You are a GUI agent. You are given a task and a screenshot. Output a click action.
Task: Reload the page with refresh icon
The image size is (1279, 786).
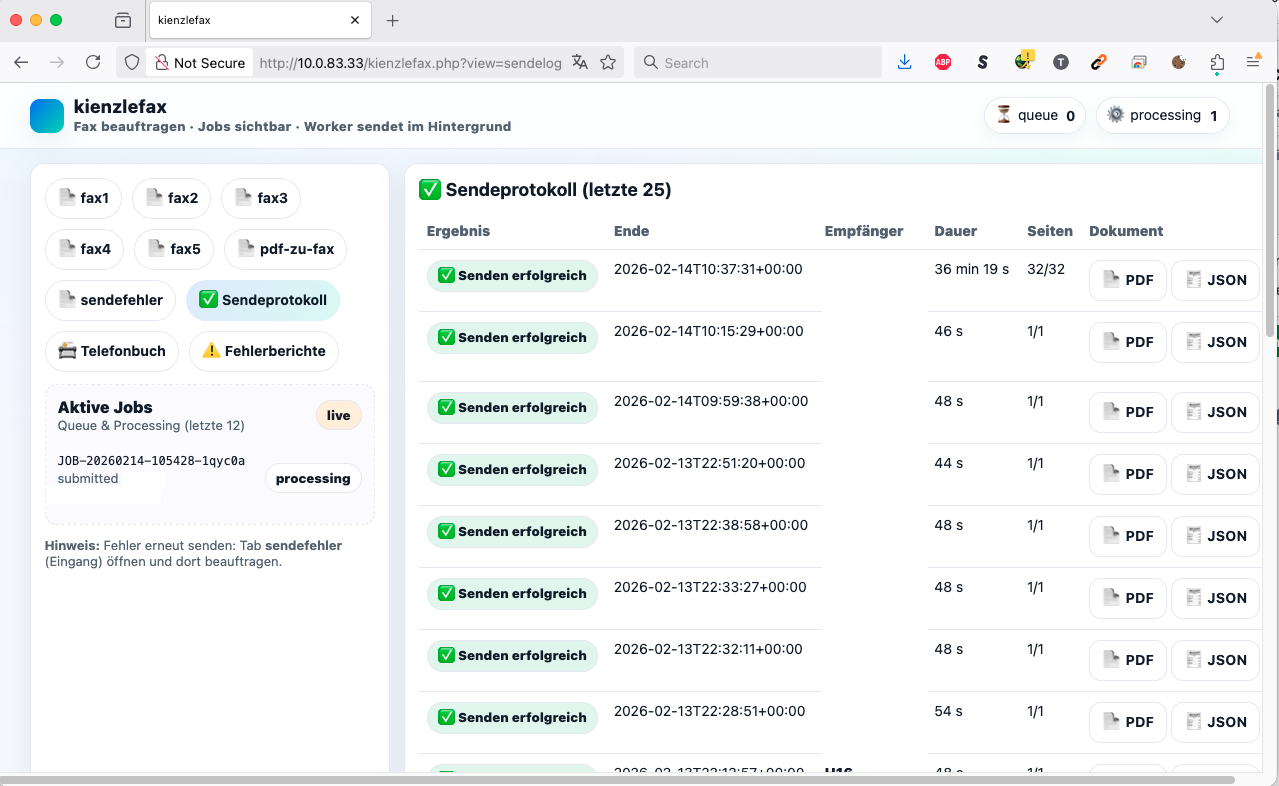tap(93, 62)
